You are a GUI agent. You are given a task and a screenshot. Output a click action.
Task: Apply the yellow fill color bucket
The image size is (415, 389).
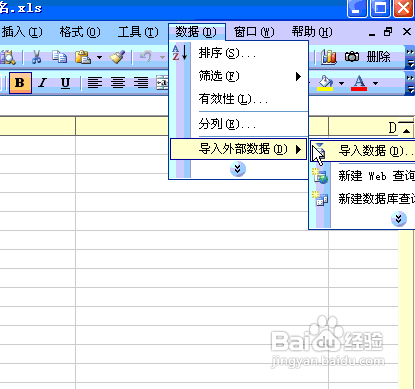tap(325, 83)
